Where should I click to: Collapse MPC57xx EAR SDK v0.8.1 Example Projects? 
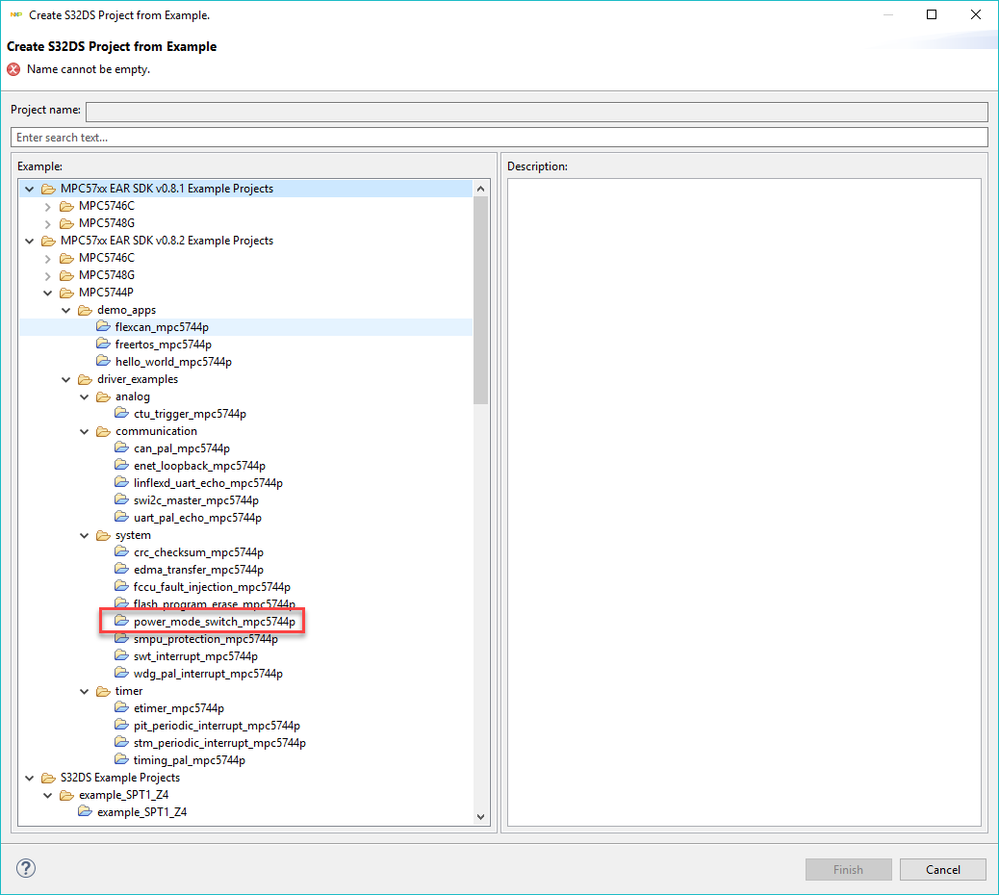click(29, 189)
